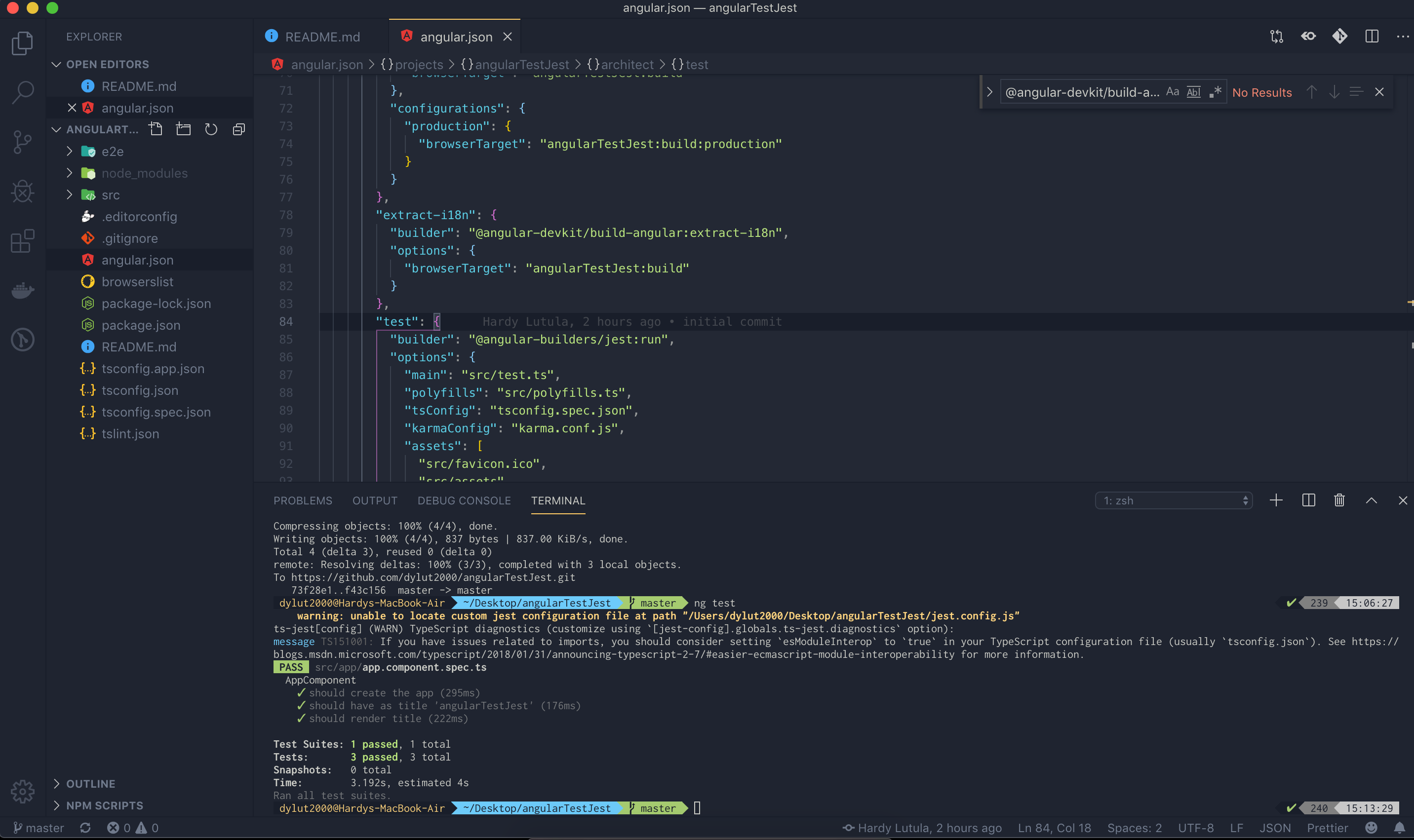Toggle Match Case in find widget
Image resolution: width=1414 pixels, height=840 pixels.
click(x=1172, y=92)
